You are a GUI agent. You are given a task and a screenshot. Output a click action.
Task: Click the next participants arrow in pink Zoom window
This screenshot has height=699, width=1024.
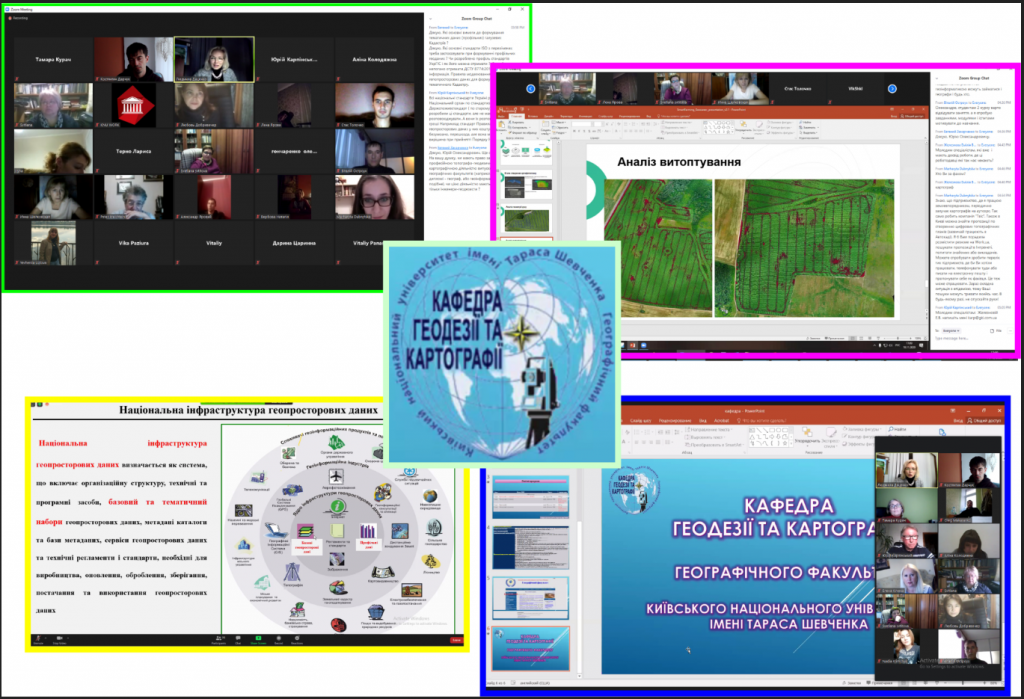coord(892,88)
